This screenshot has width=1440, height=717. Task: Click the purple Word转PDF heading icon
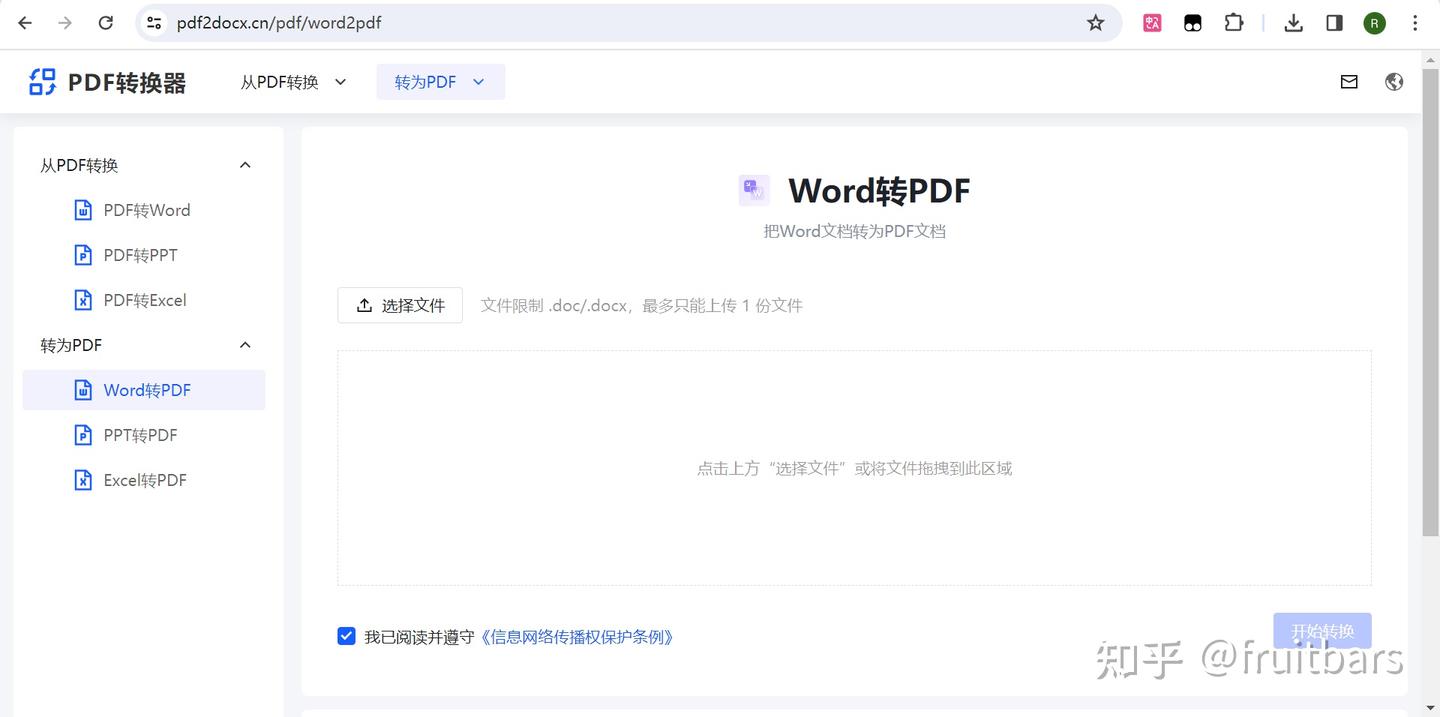[754, 190]
